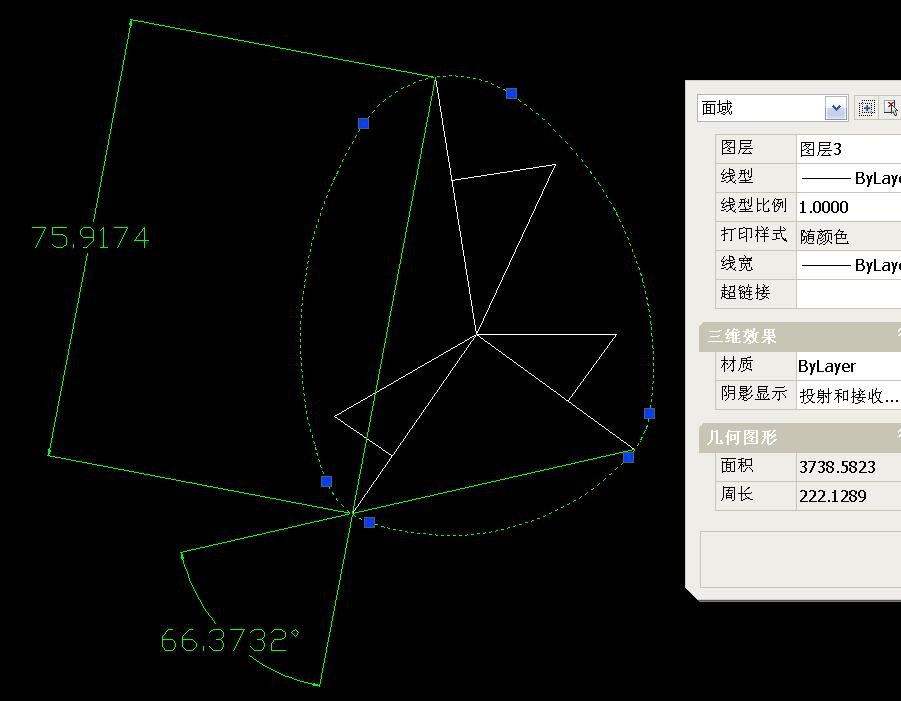Viewport: 901px width, 701px height.
Task: Select the blue grip left of the lower intersection point
Action: pos(326,481)
